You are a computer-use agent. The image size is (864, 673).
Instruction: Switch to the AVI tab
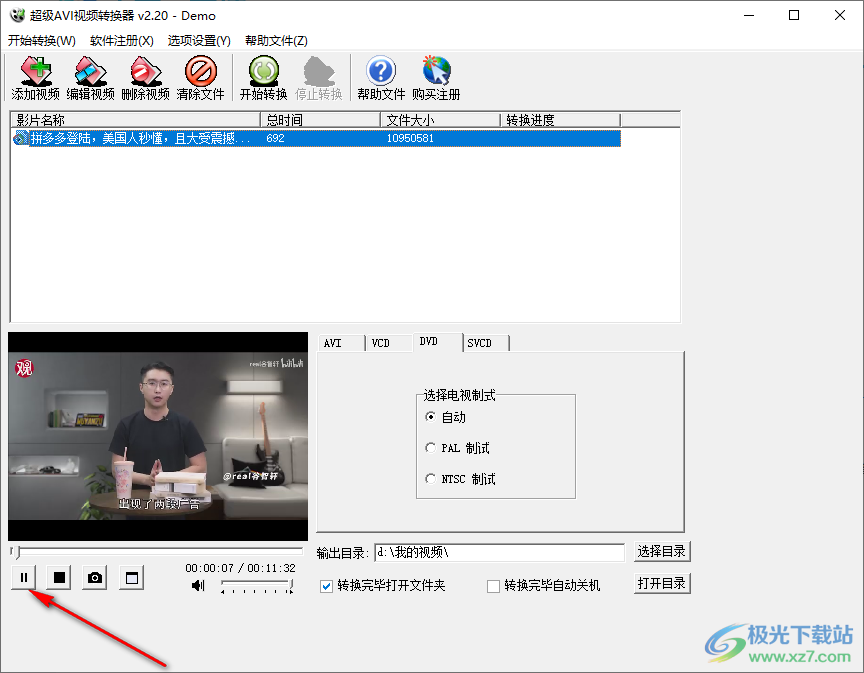click(341, 343)
